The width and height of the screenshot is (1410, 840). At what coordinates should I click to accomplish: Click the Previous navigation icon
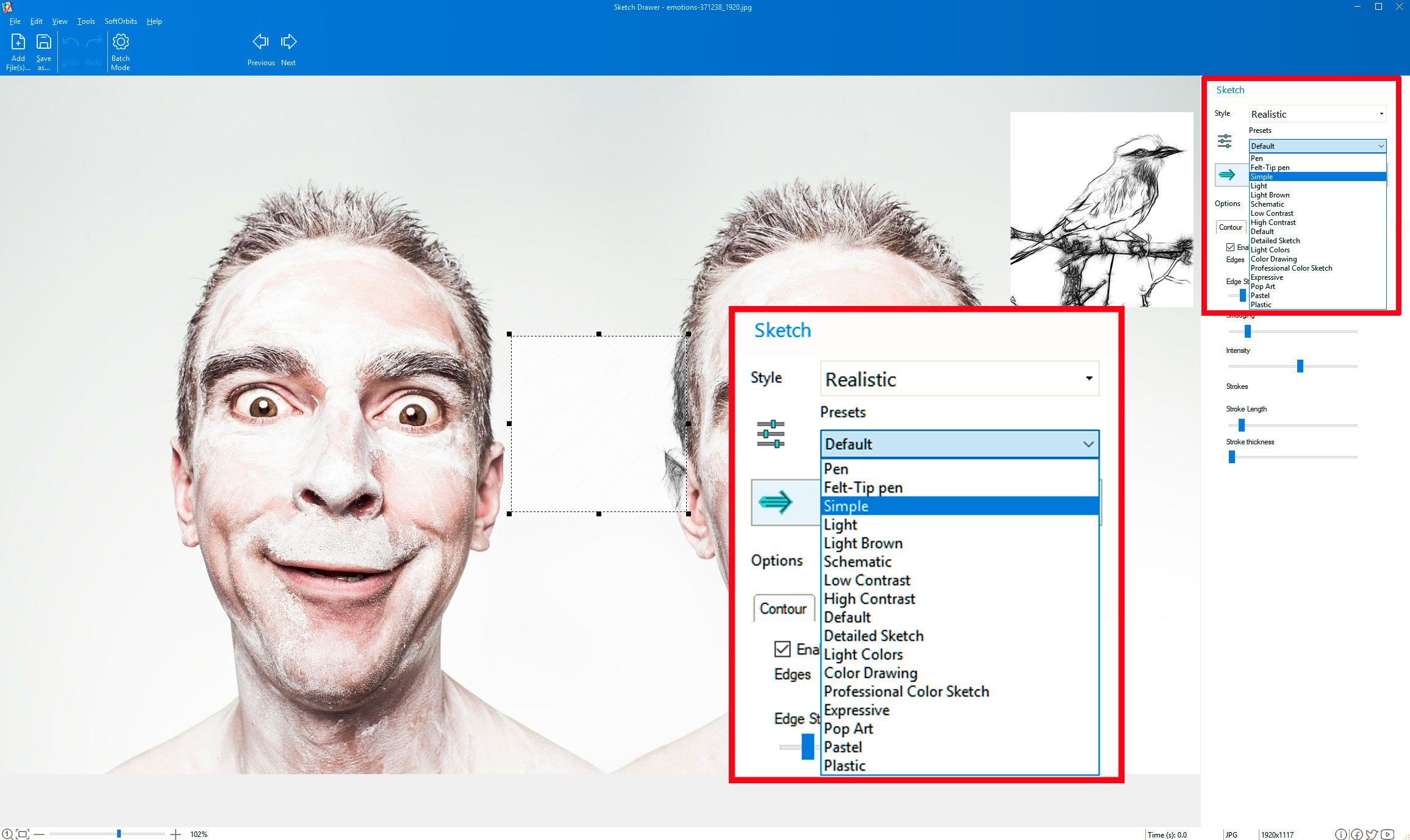[260, 42]
